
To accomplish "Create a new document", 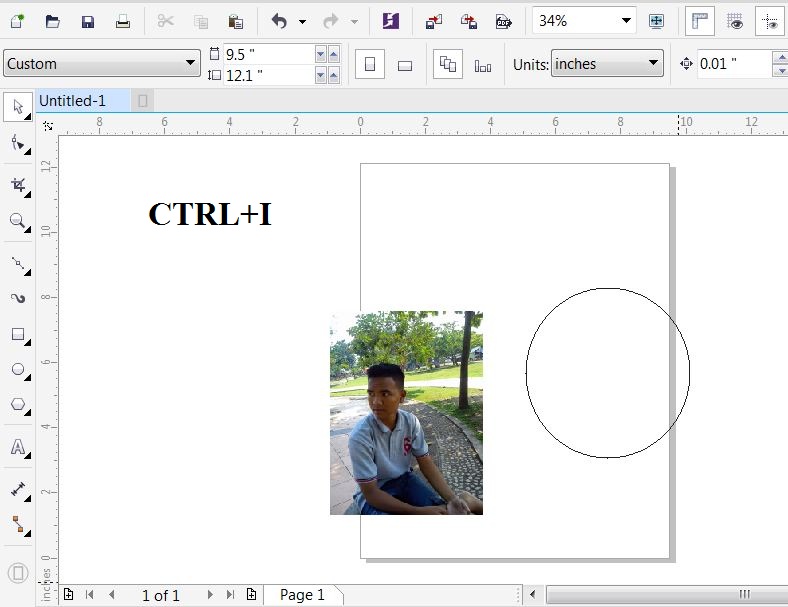I will point(17,21).
